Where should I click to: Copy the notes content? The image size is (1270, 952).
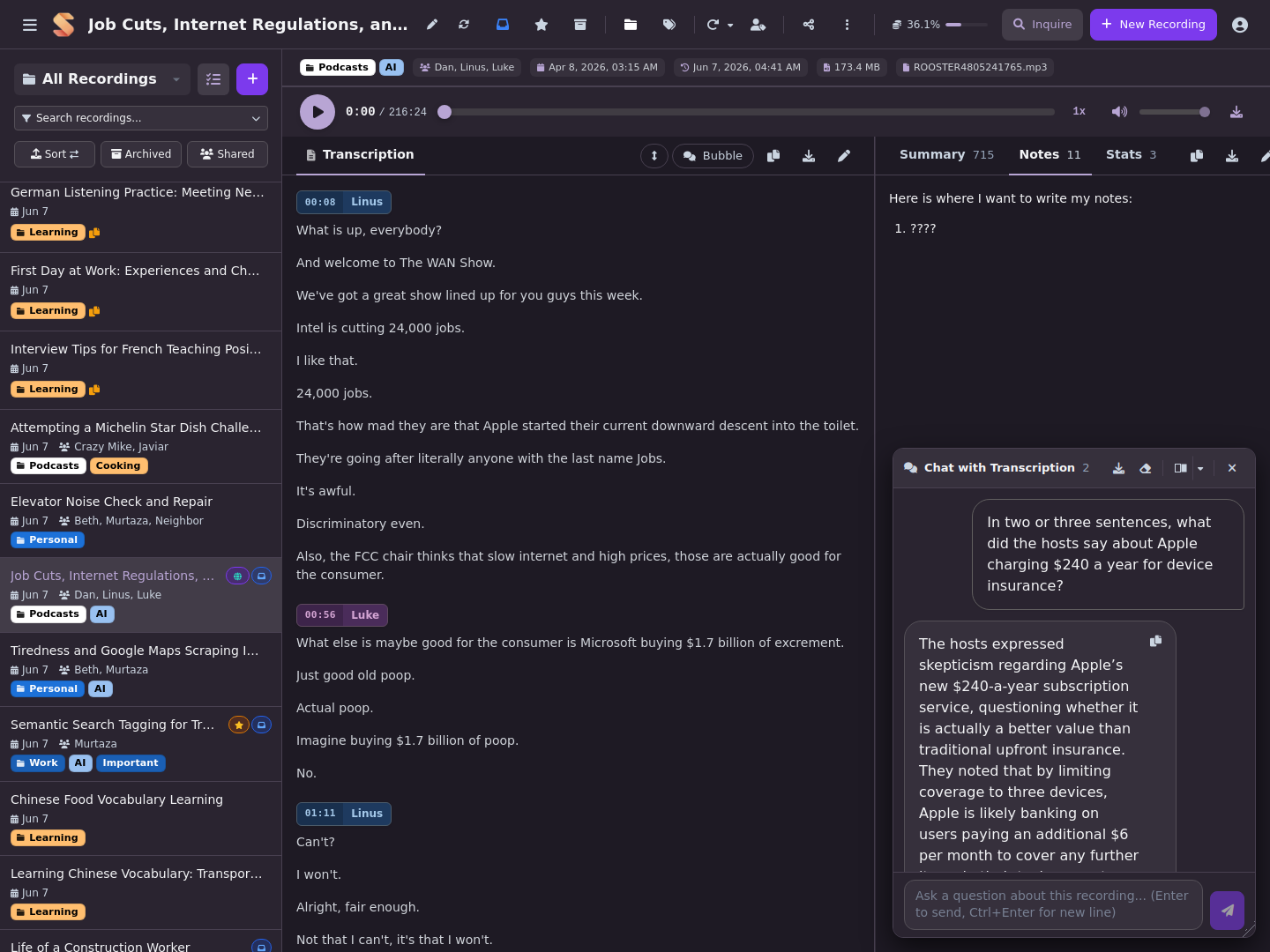pos(1197,156)
